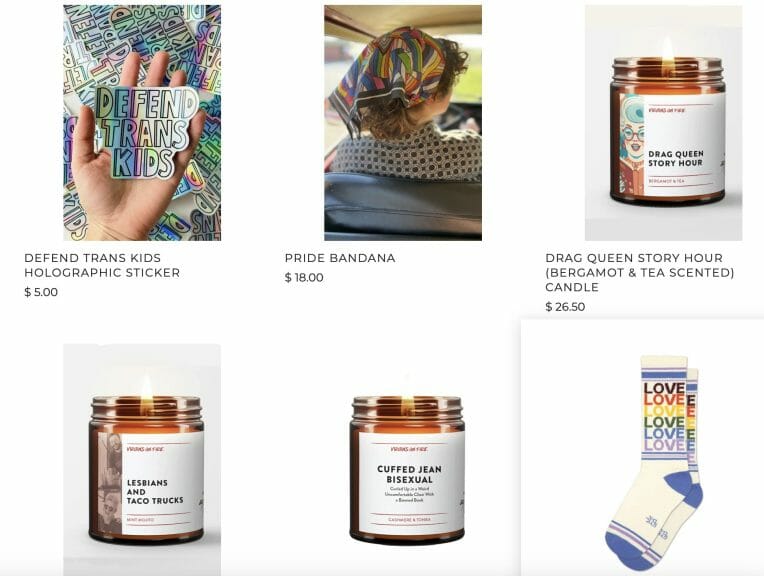764x576 pixels.
Task: Open the Defend Trans Kids sticker photo
Action: point(142,123)
